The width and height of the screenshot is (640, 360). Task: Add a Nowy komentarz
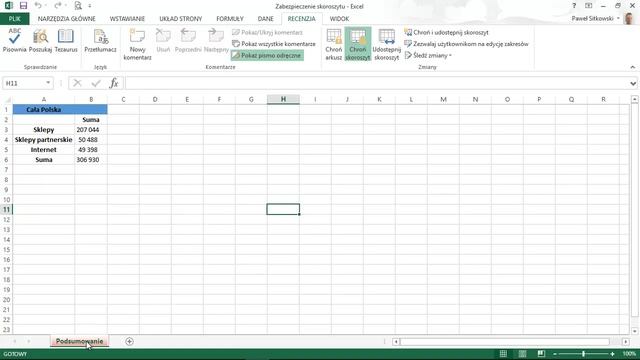pyautogui.click(x=138, y=44)
